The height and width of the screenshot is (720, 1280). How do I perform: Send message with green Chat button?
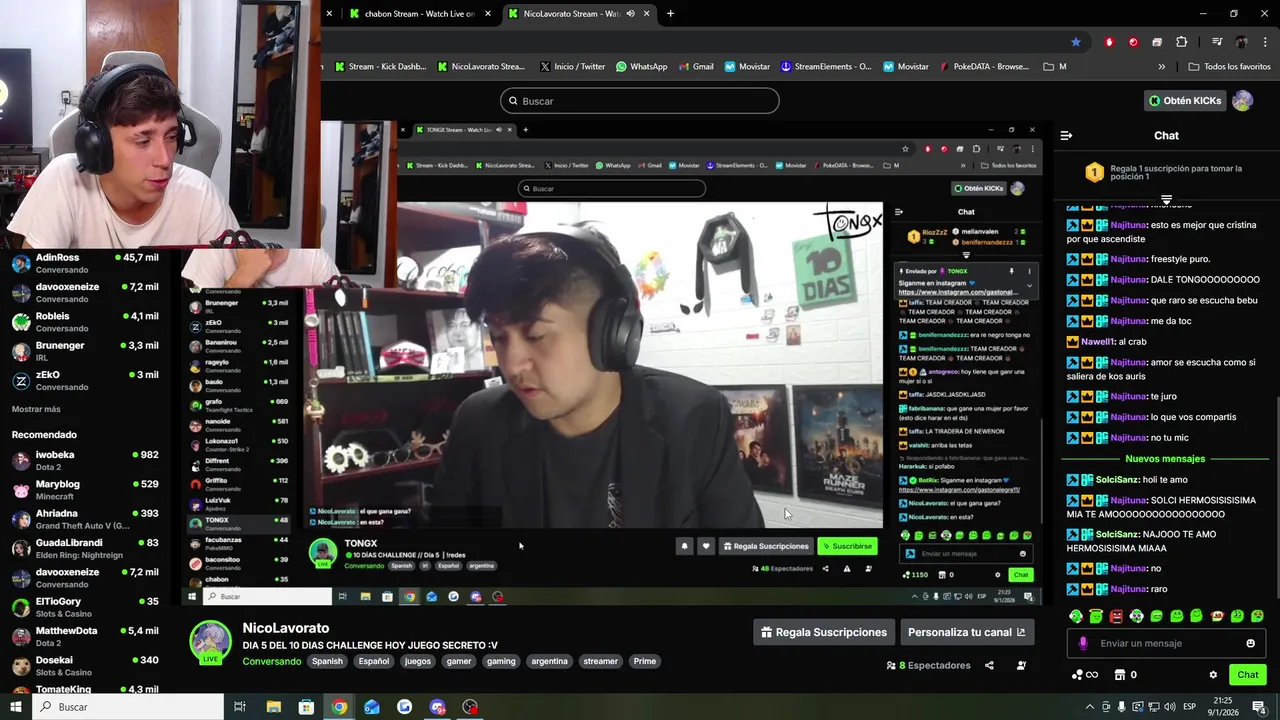[x=1248, y=675]
